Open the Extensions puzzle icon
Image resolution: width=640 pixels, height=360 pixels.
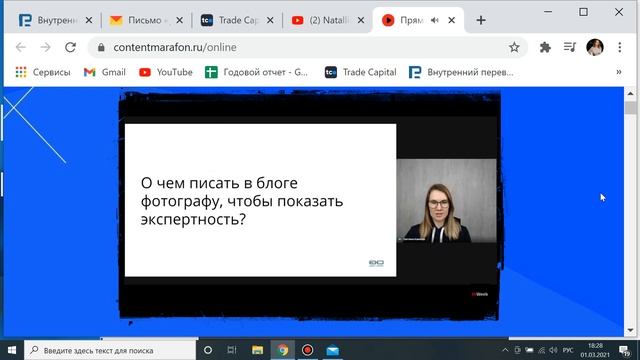[x=545, y=47]
